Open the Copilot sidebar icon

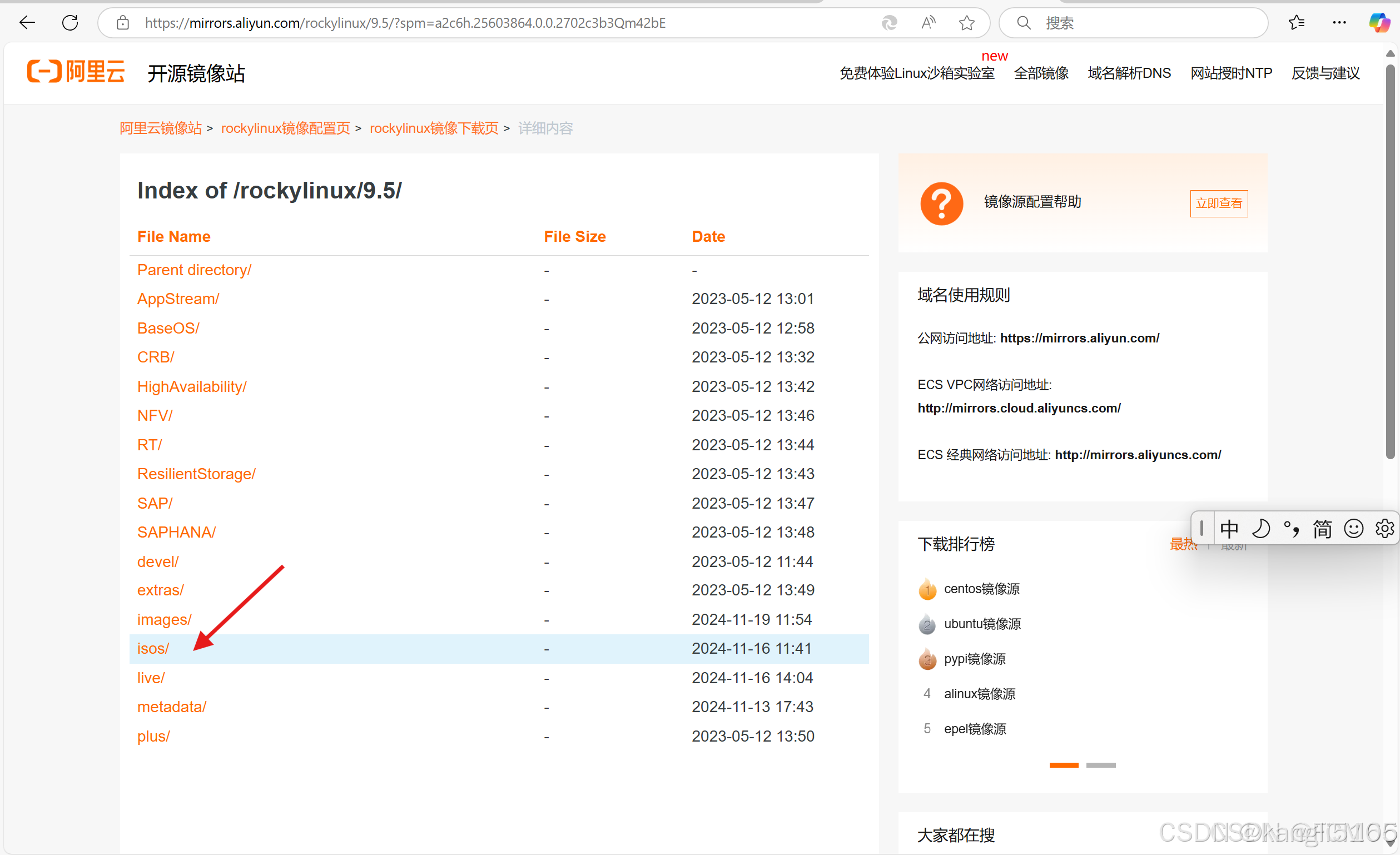pos(1379,23)
